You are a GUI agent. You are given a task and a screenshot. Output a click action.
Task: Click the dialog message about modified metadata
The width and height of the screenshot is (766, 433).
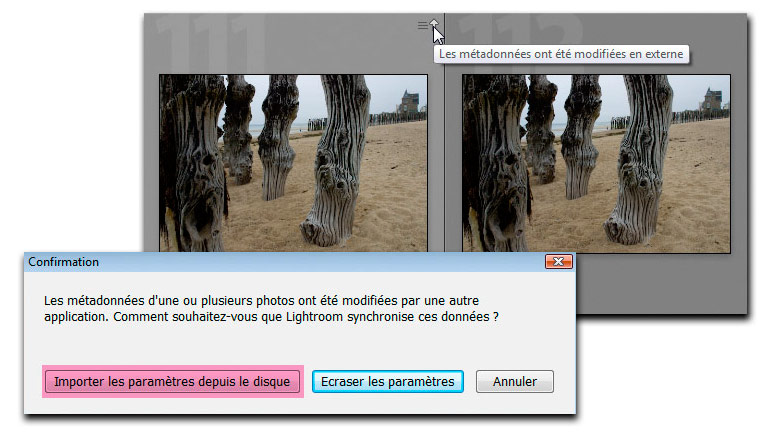click(x=271, y=308)
